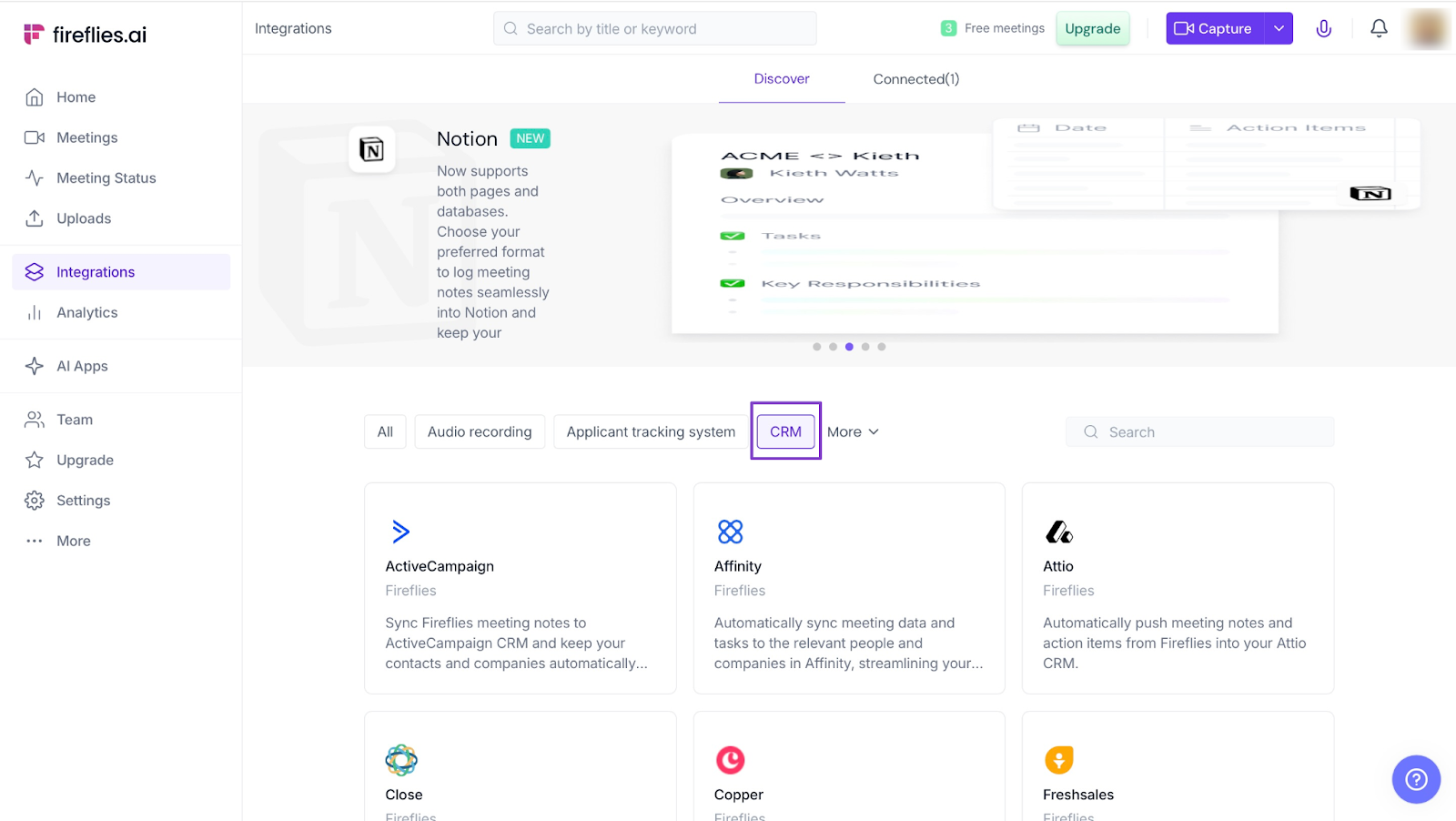Screen dimensions: 1456x821
Task: Click the Capture button
Action: coord(1215,28)
